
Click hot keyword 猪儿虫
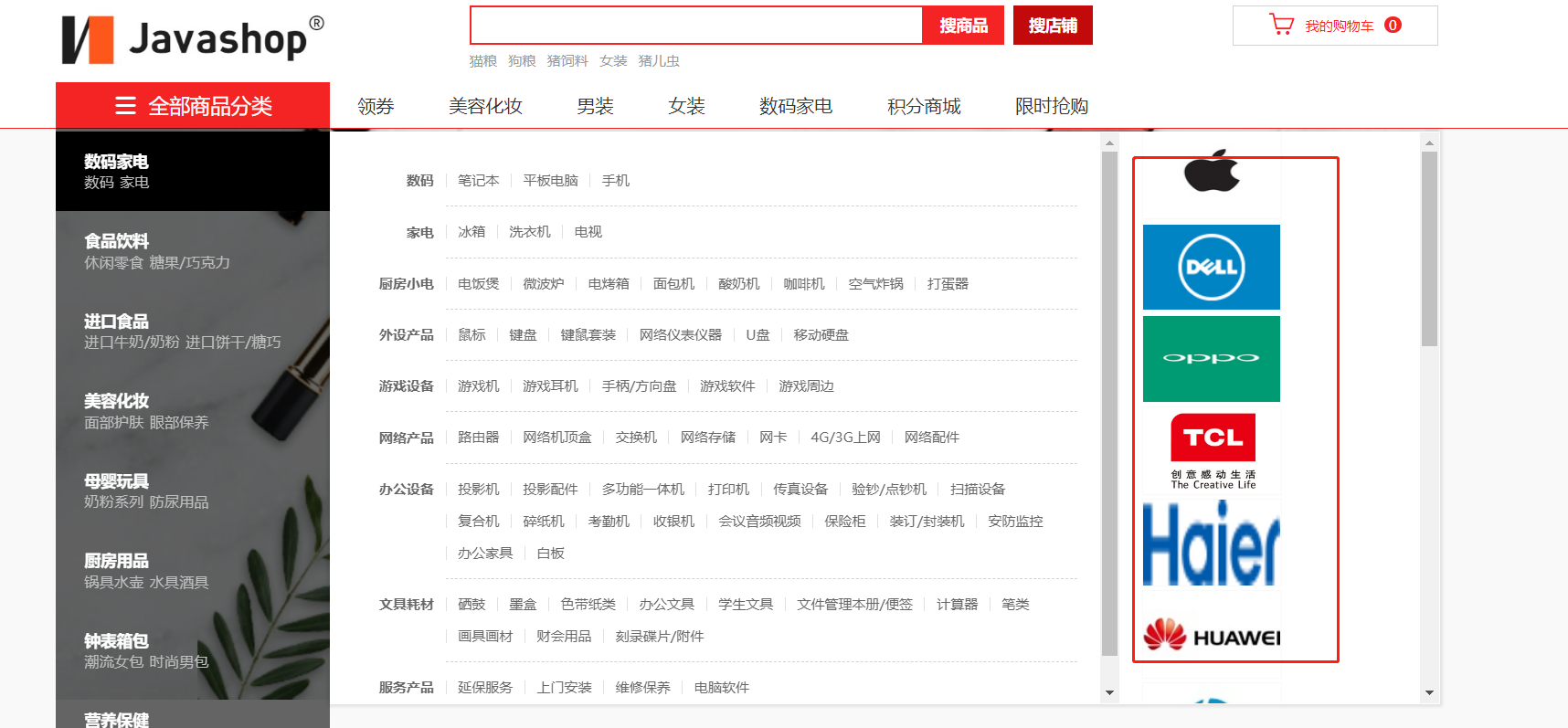click(x=659, y=61)
